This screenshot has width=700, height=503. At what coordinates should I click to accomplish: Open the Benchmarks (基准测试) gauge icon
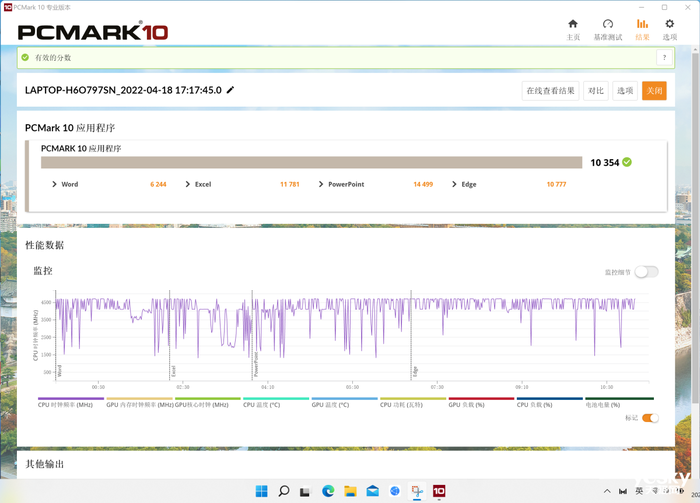click(x=608, y=24)
